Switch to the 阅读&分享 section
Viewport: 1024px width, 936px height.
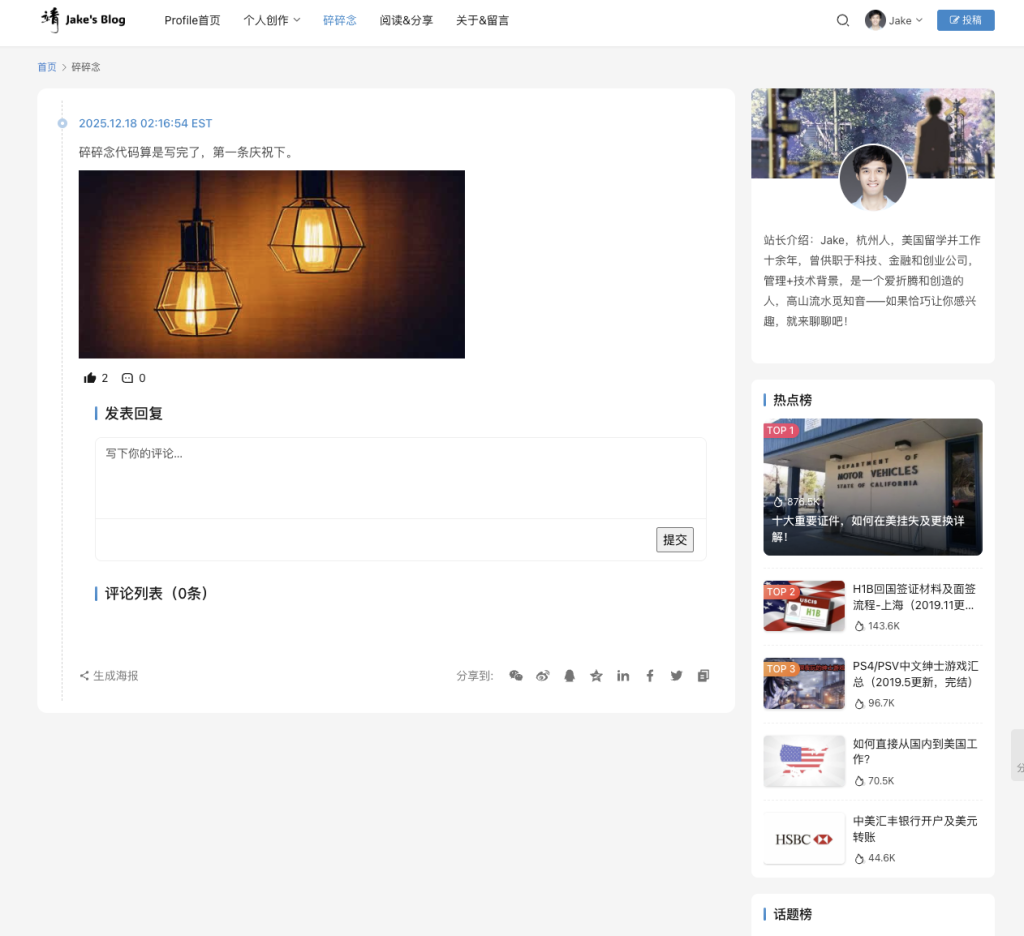[x=405, y=20]
